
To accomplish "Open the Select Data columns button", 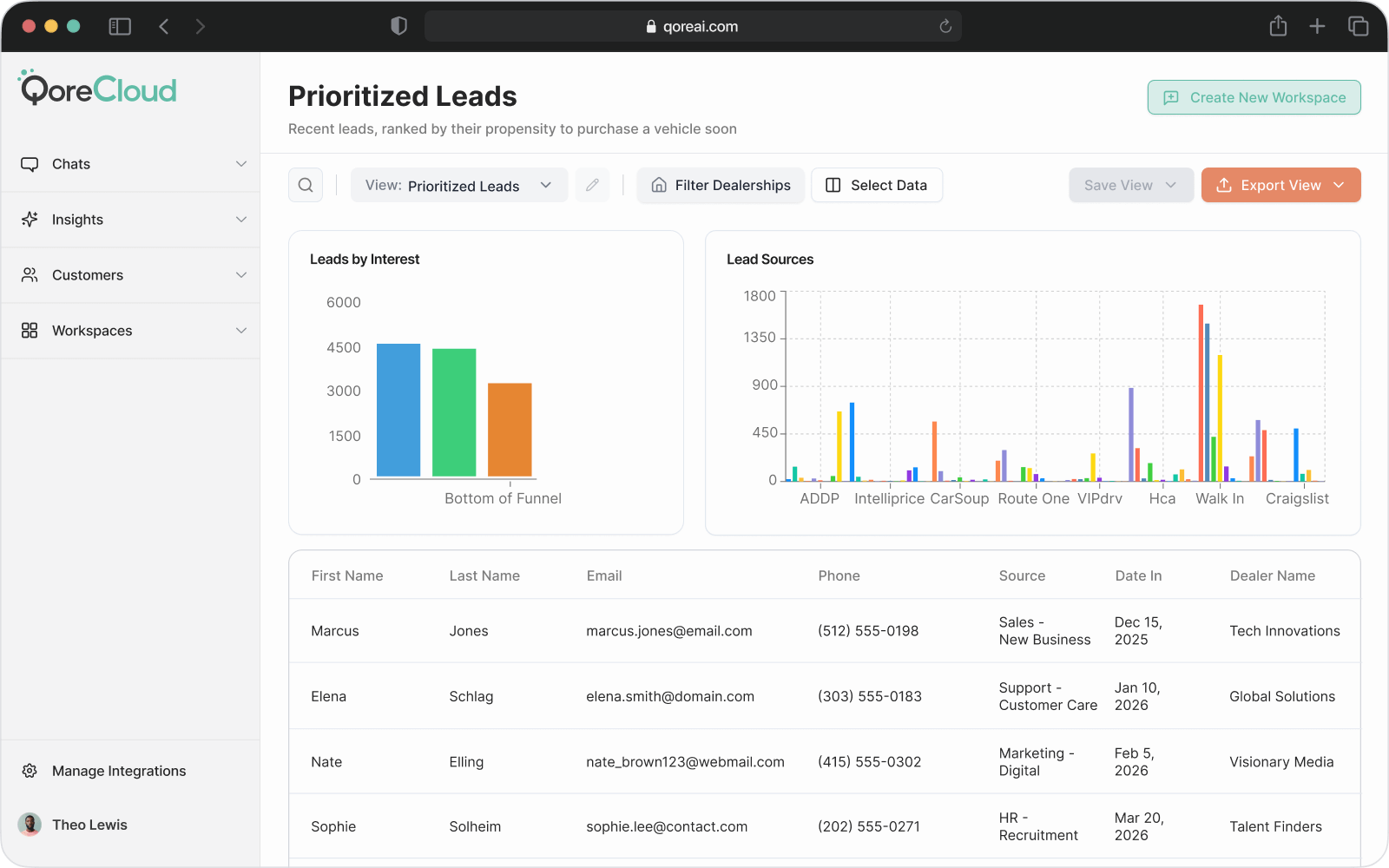I will (877, 185).
